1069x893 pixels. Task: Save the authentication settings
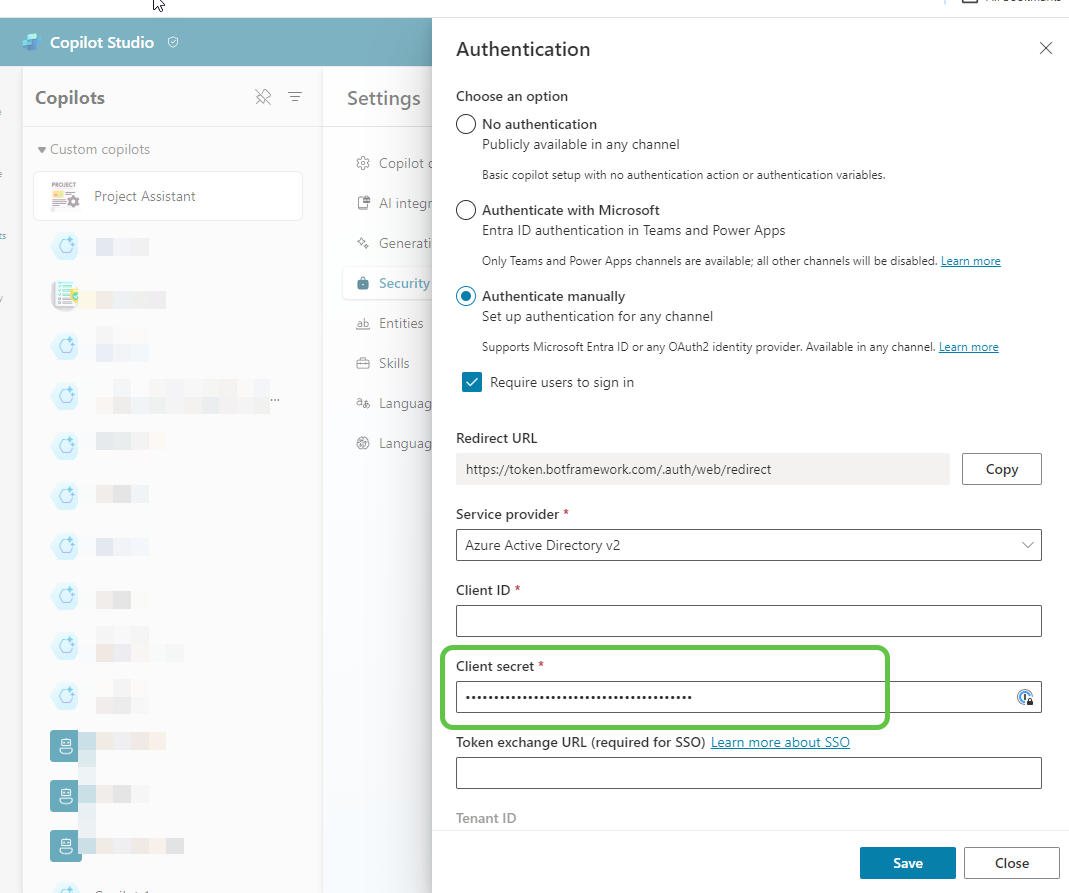point(907,862)
